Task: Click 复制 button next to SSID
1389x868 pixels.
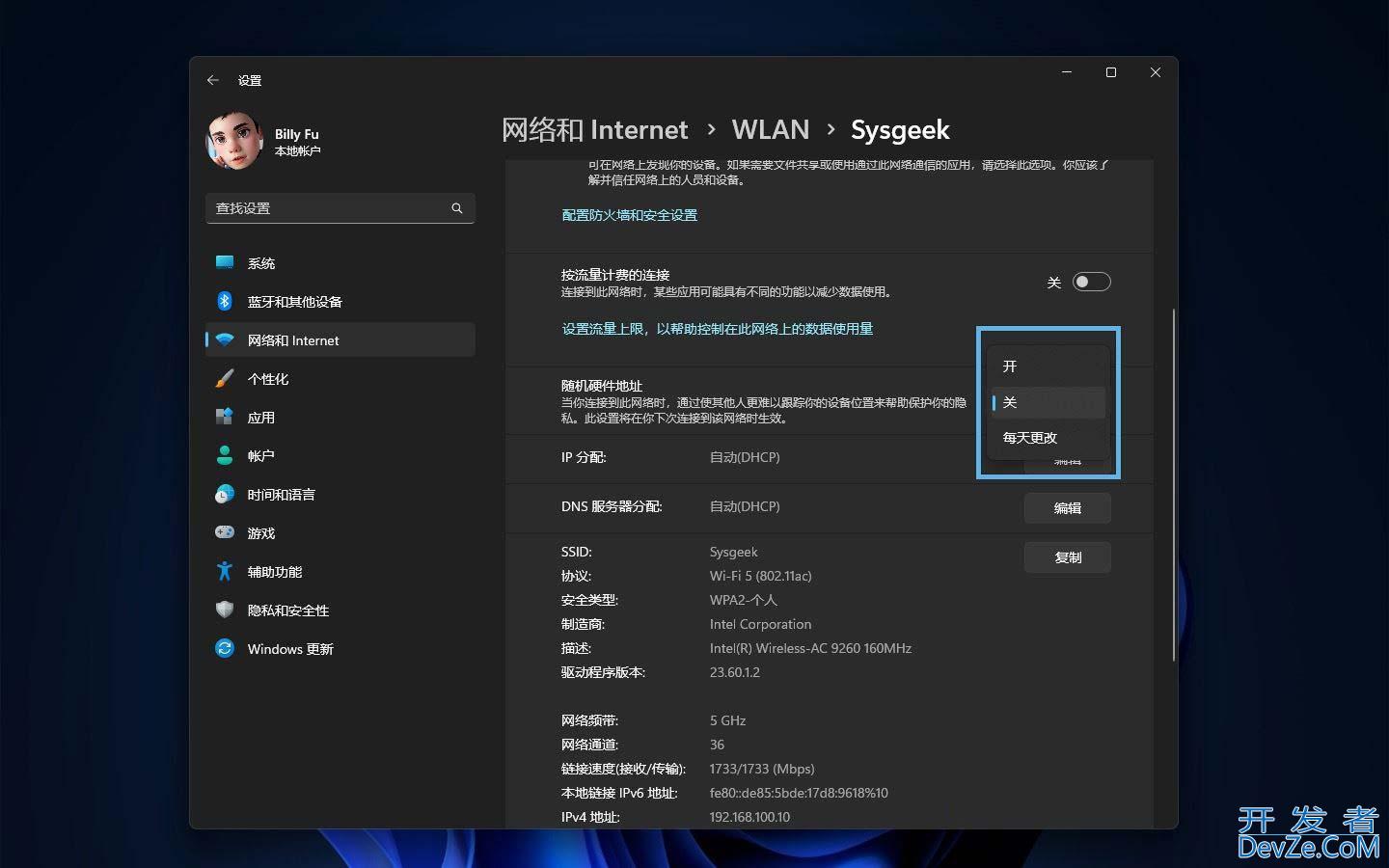Action: tap(1068, 557)
